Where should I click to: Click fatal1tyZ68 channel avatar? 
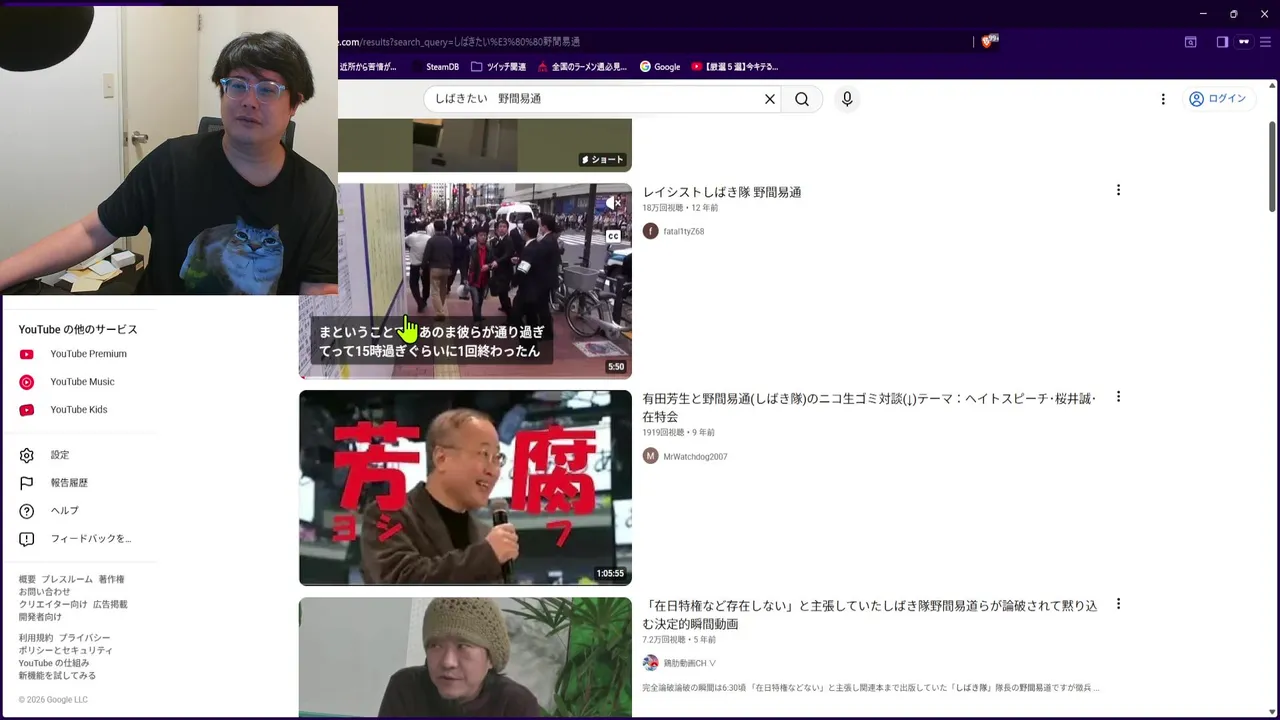point(651,231)
